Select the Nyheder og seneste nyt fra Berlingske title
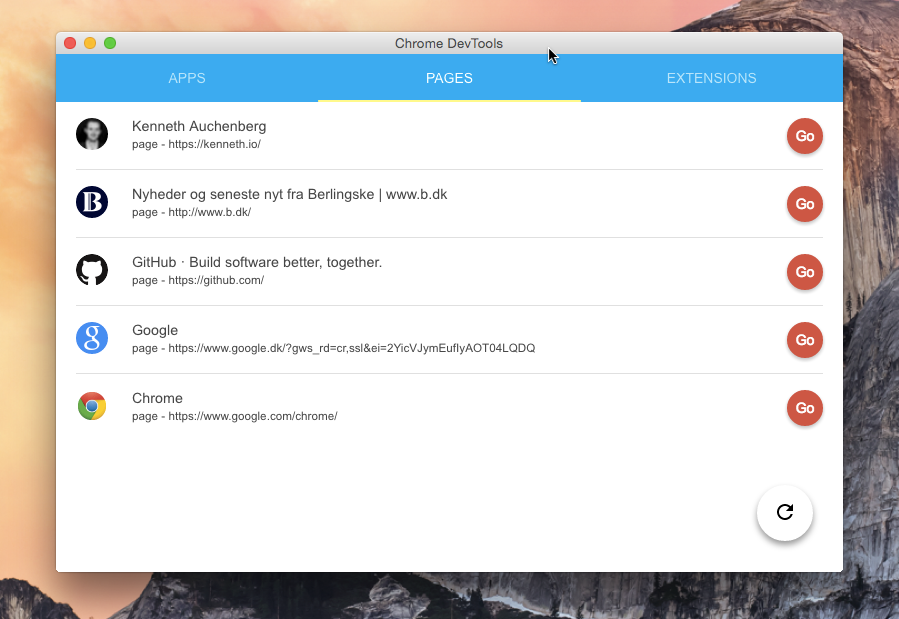 point(290,194)
